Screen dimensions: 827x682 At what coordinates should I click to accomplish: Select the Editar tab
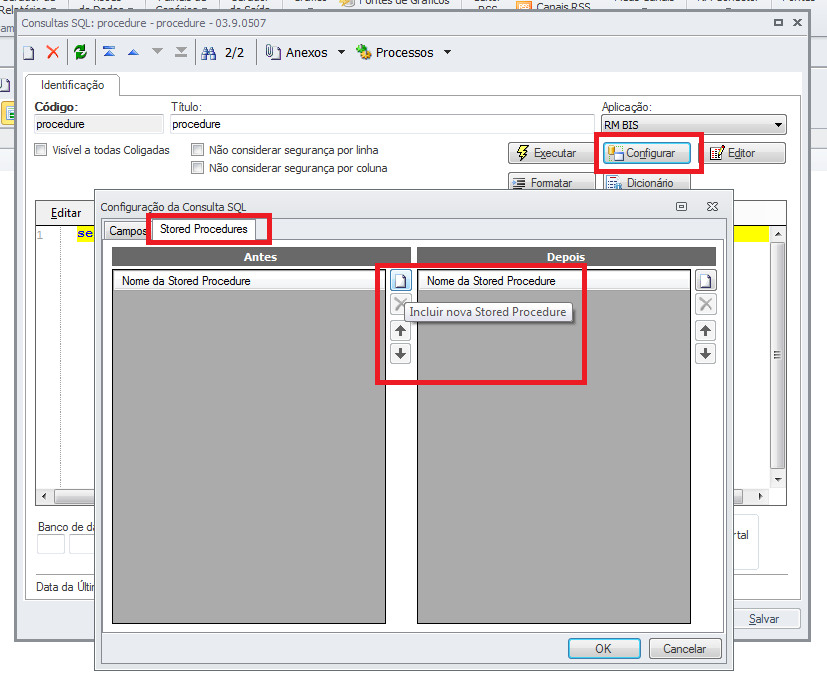coord(65,213)
